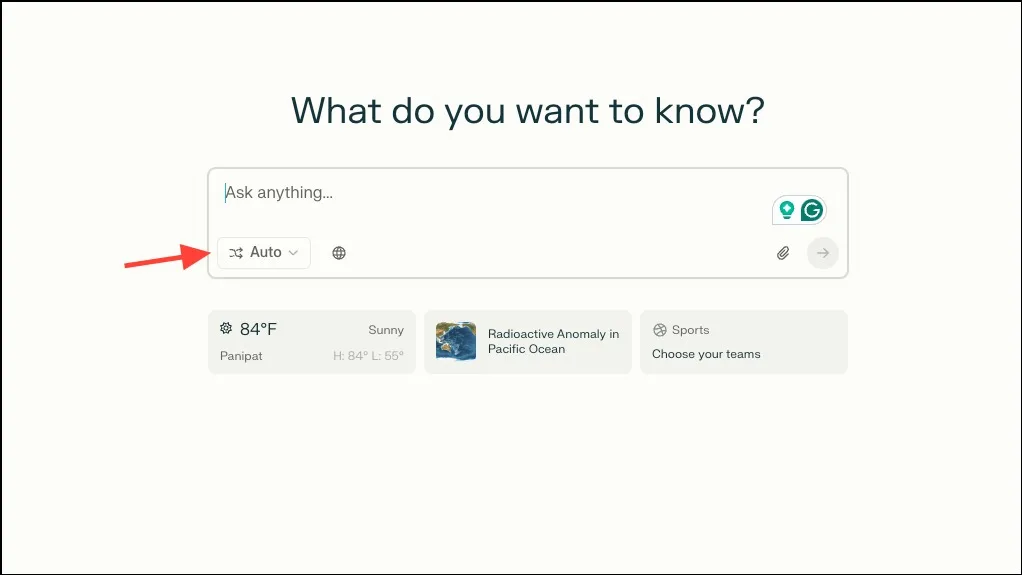Open the Earth thumbnail news image
This screenshot has width=1022, height=575.
click(x=456, y=341)
